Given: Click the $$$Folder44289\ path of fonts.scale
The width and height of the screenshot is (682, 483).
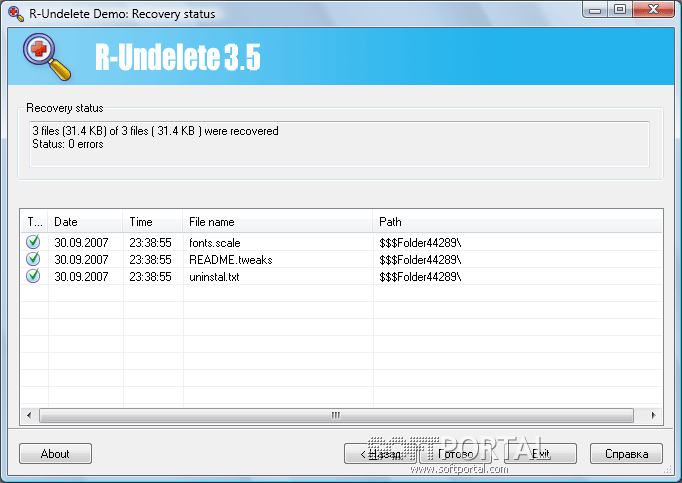Looking at the screenshot, I should click(420, 242).
